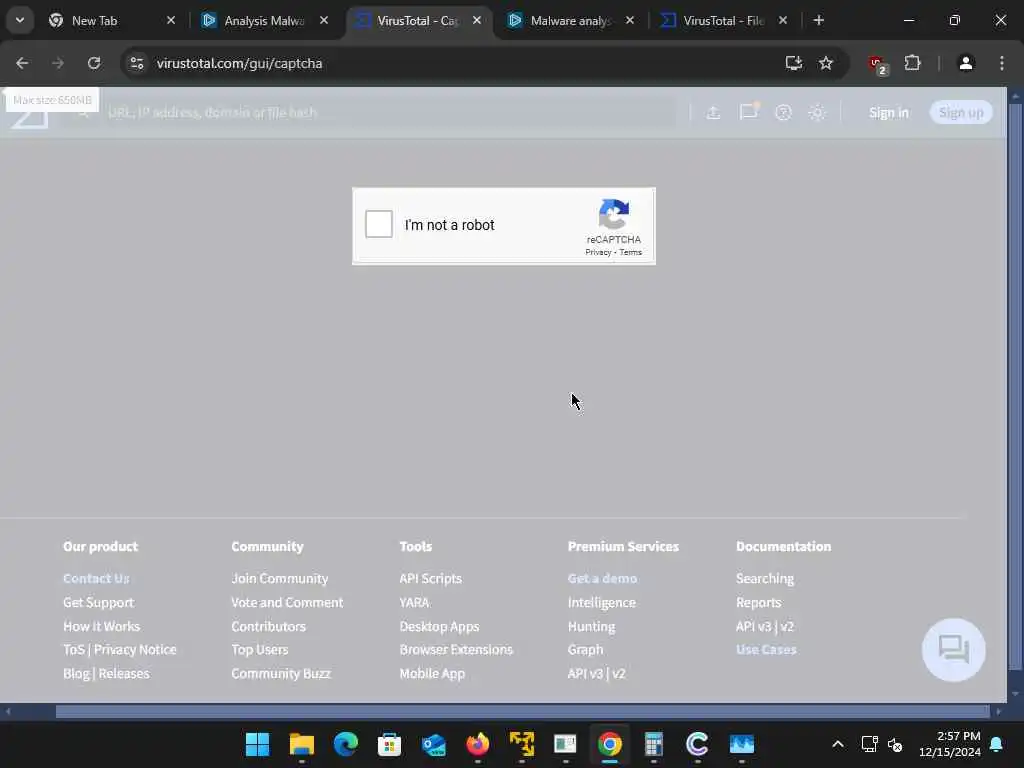Open the YARA link
Screen dimensions: 1024x768
(x=414, y=602)
